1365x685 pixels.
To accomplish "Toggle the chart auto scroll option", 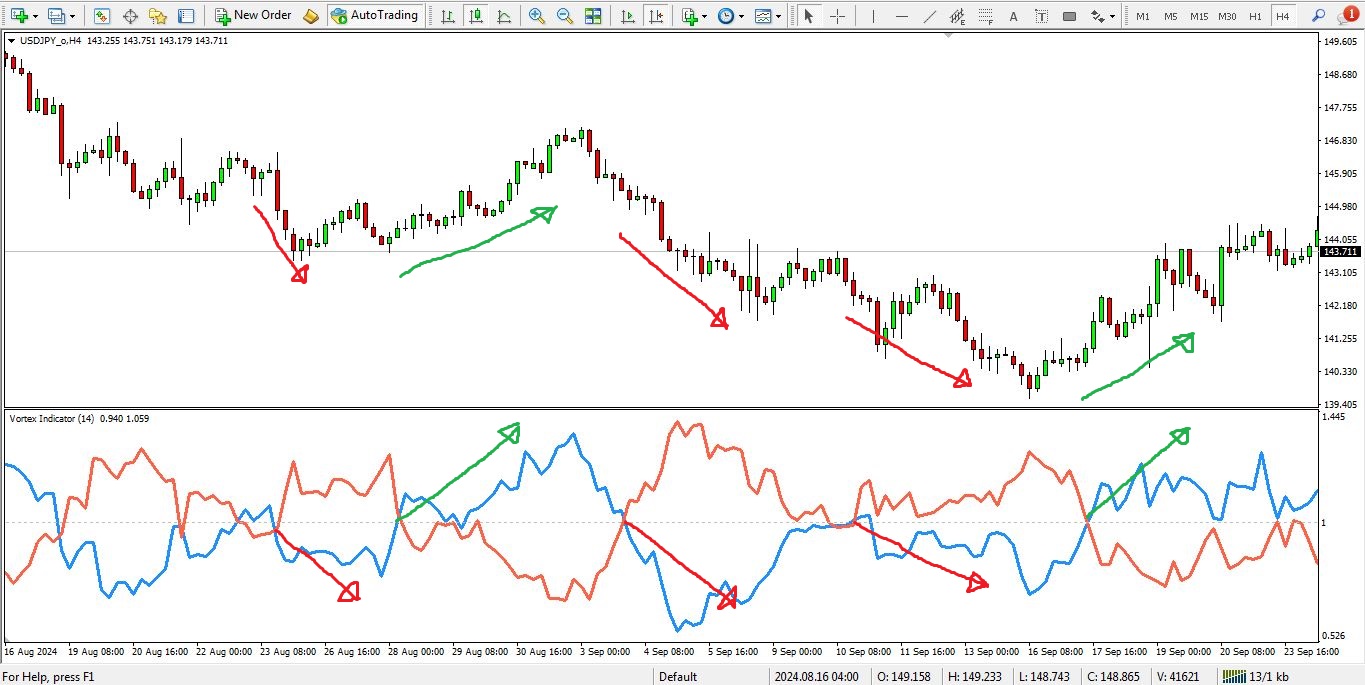I will 627,16.
